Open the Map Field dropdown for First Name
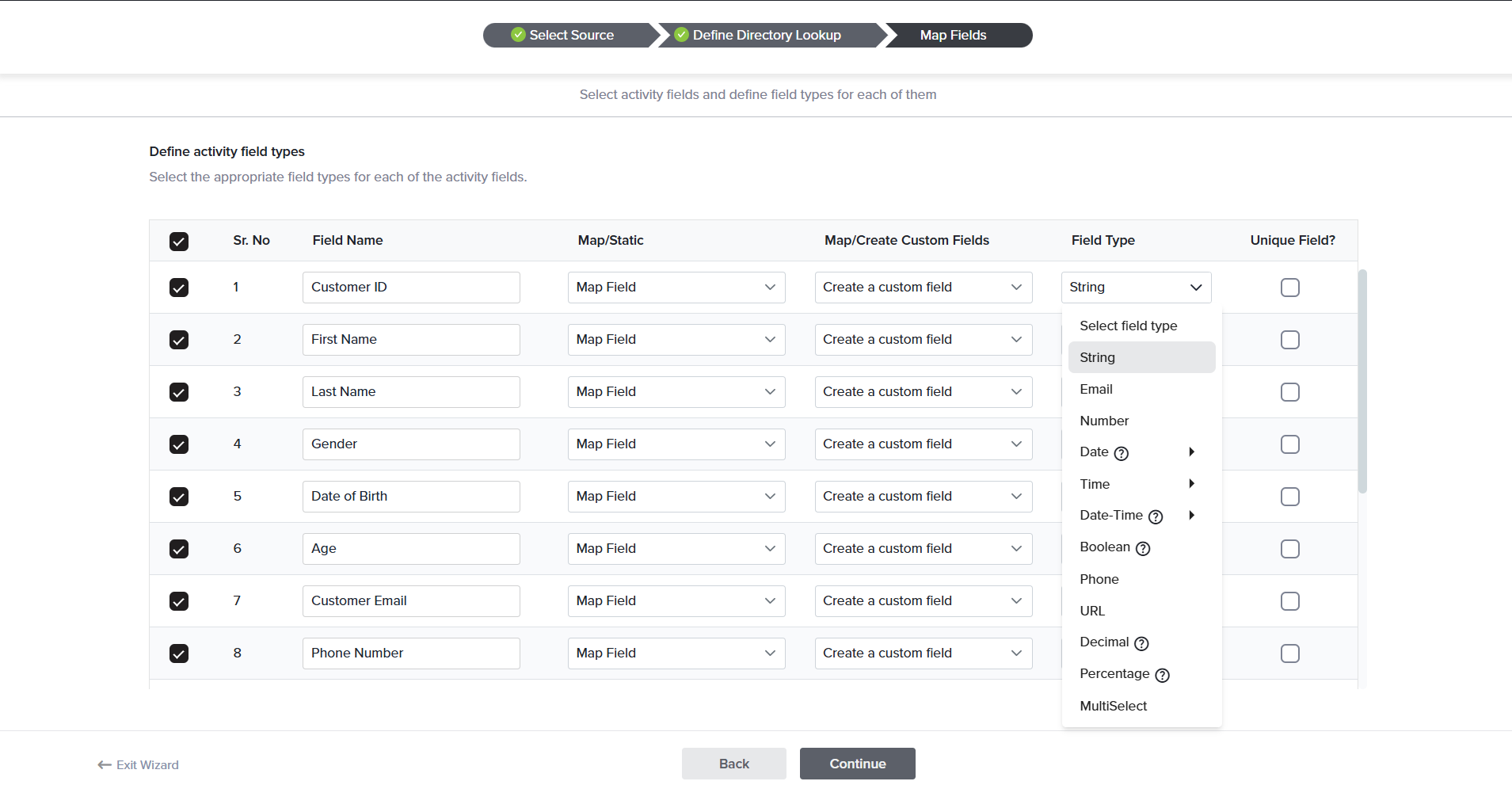 676,340
